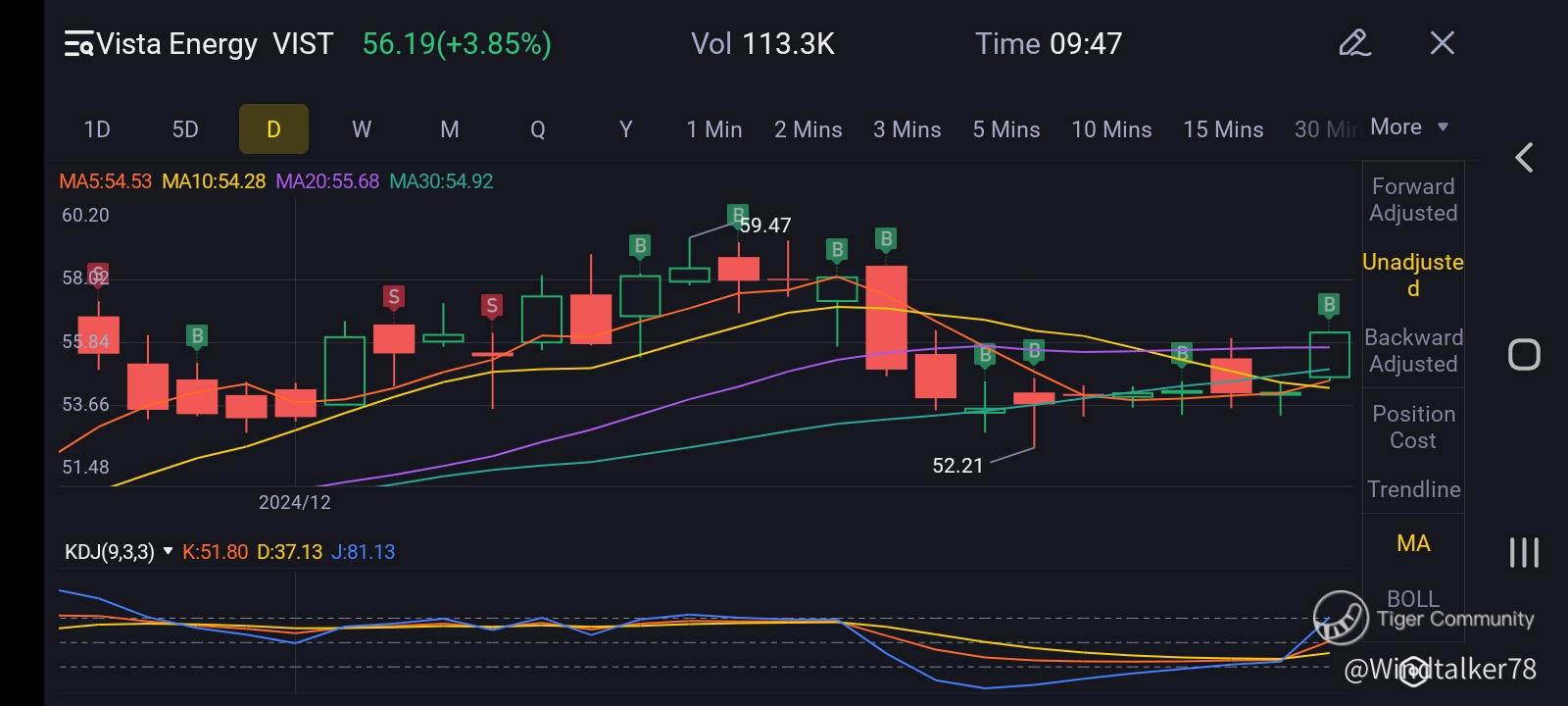The width and height of the screenshot is (1568, 706).
Task: Switch to the 3 Mins chart
Action: 907,129
